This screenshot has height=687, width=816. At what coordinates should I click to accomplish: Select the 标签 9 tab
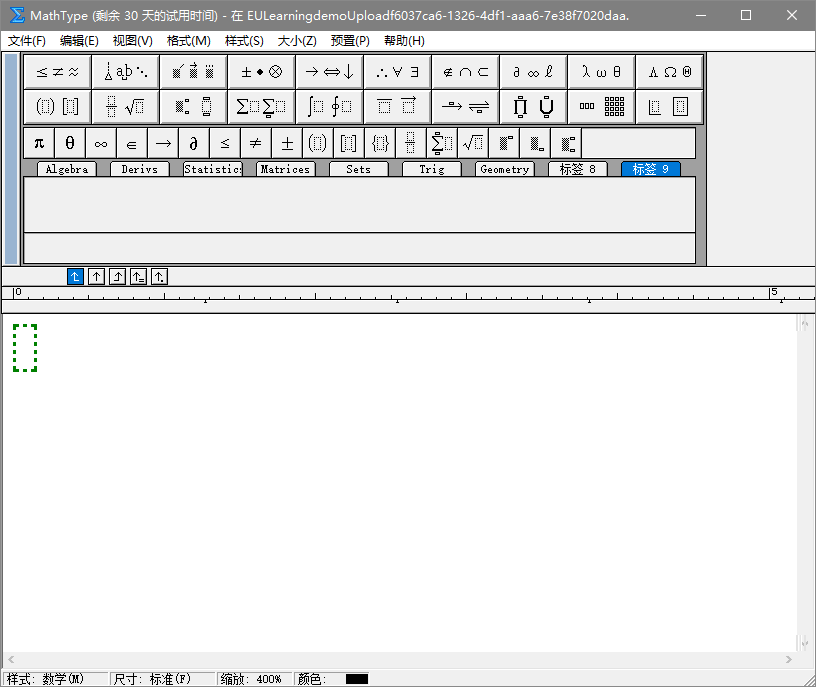click(x=651, y=169)
